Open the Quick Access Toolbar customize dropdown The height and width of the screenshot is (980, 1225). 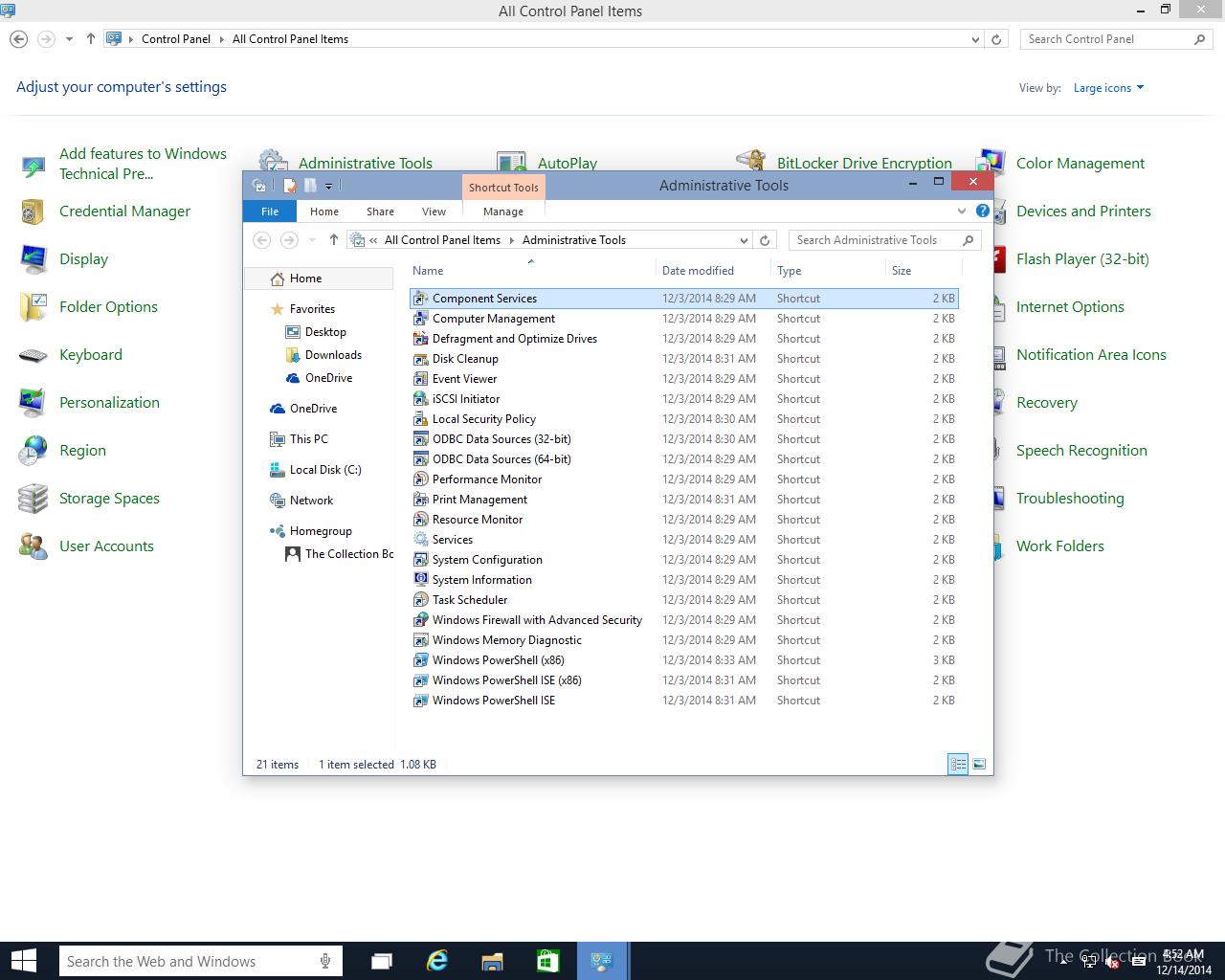(x=328, y=186)
